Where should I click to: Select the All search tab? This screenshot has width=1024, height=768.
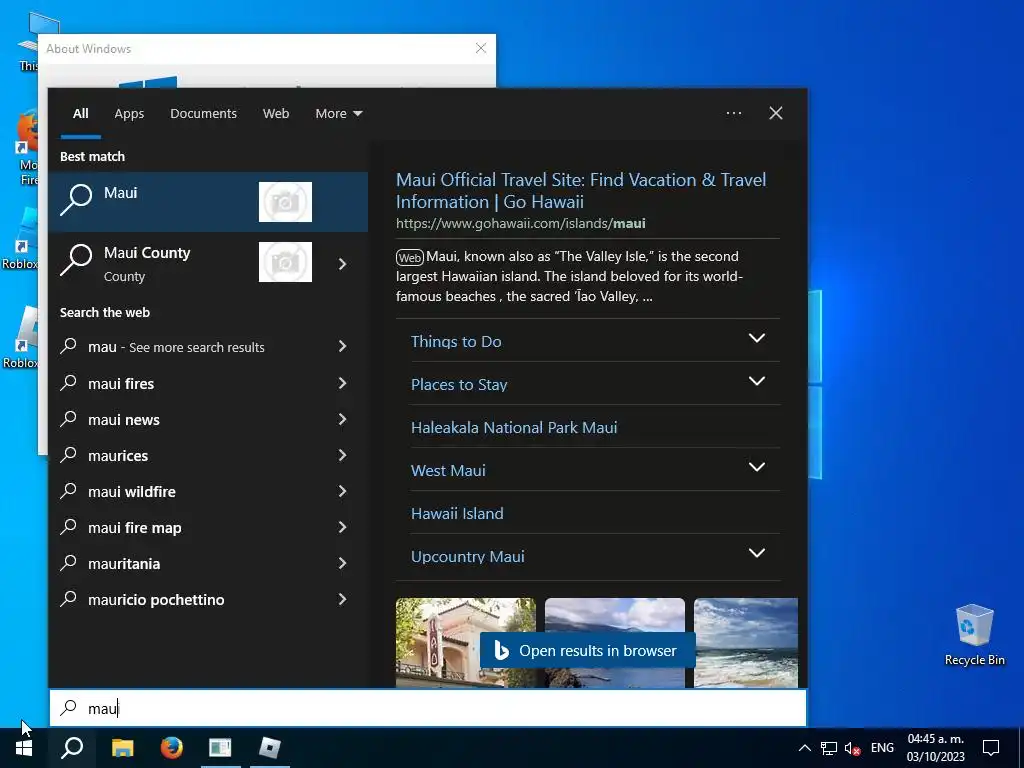[x=80, y=114]
